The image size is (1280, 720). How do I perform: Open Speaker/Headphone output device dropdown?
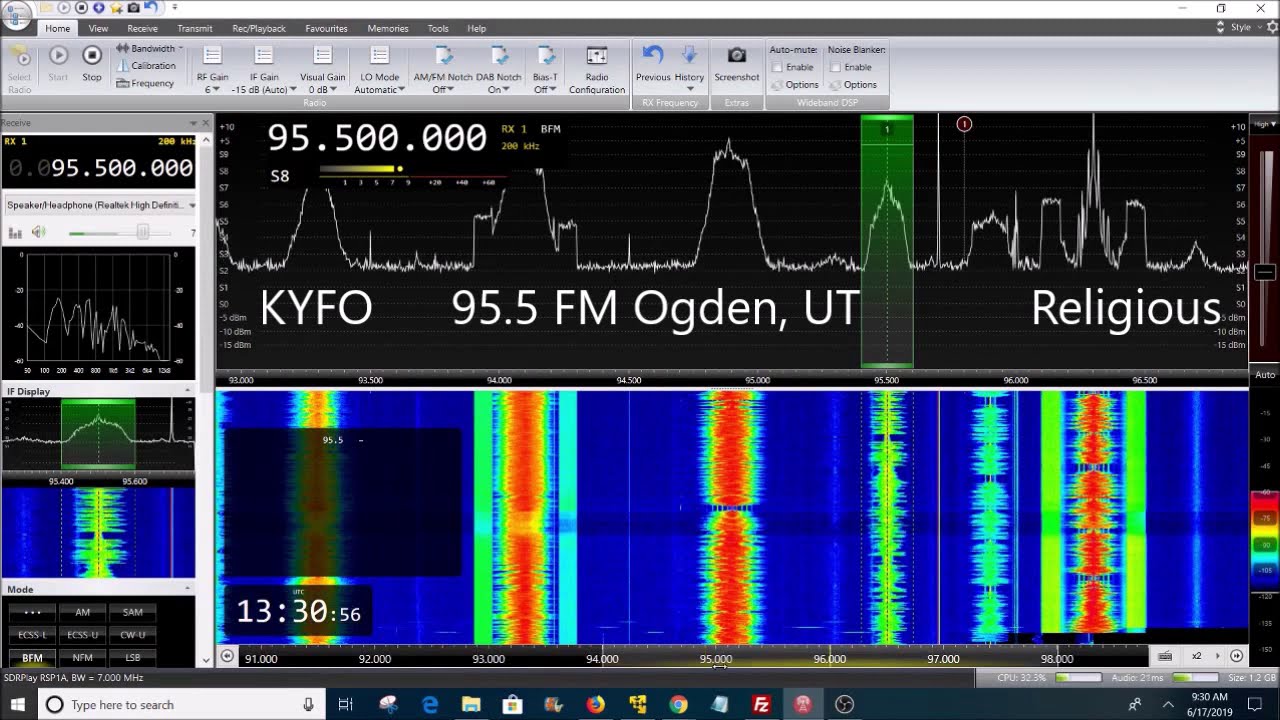100,205
